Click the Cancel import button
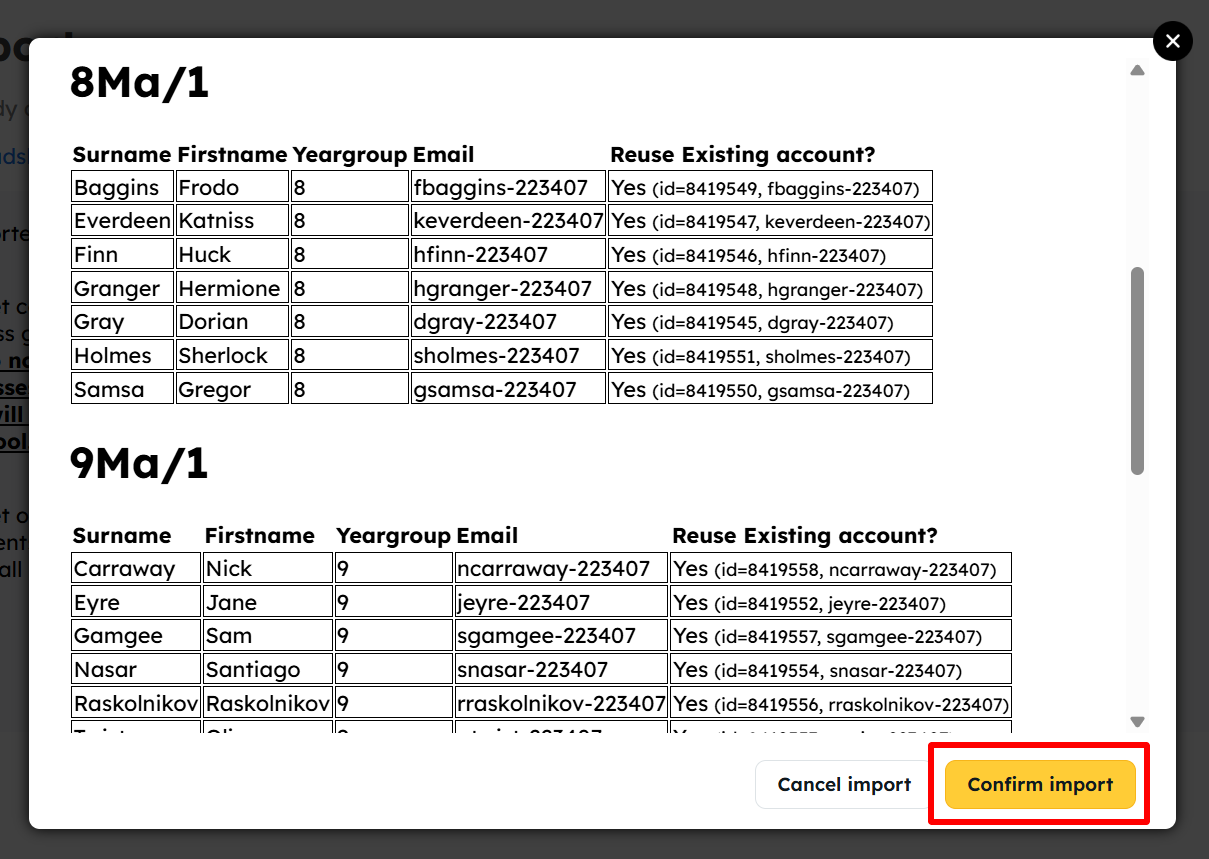The height and width of the screenshot is (859, 1209). coord(844,784)
